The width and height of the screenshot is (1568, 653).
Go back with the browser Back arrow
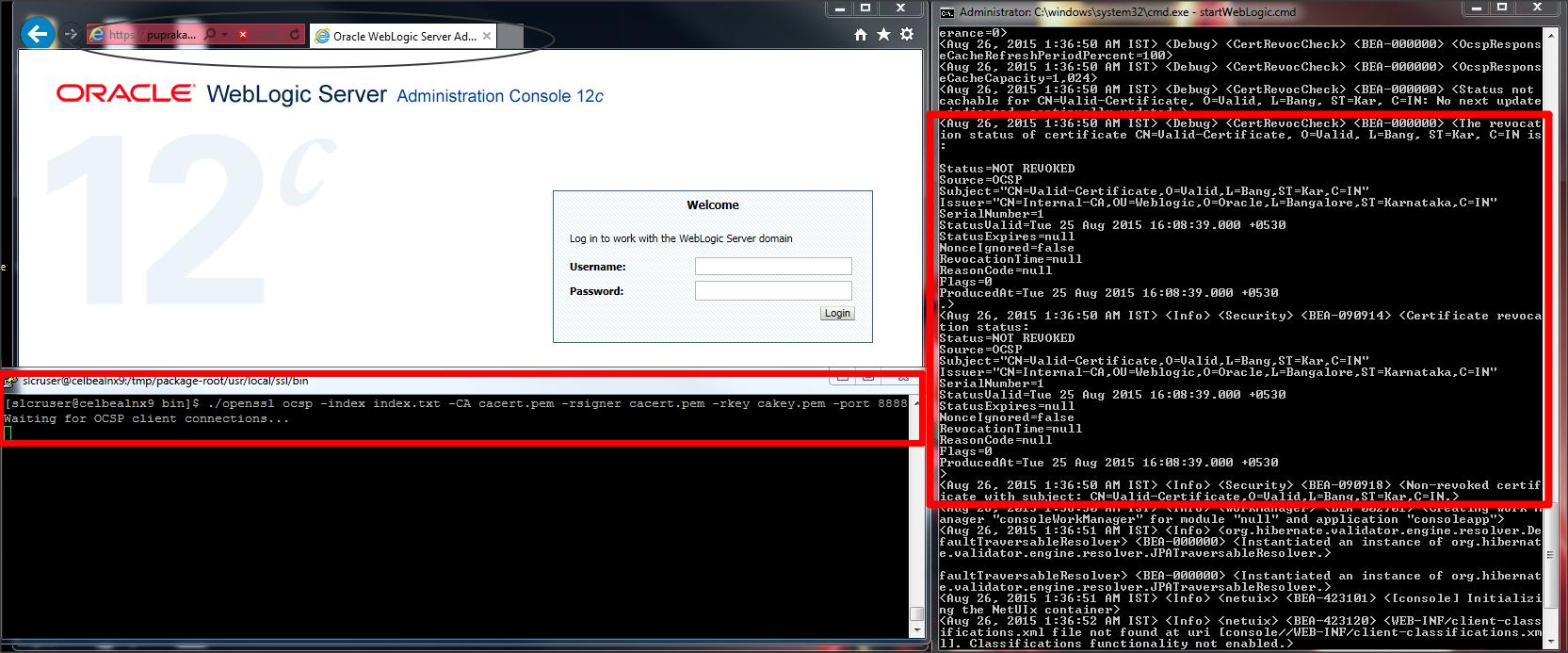37,35
